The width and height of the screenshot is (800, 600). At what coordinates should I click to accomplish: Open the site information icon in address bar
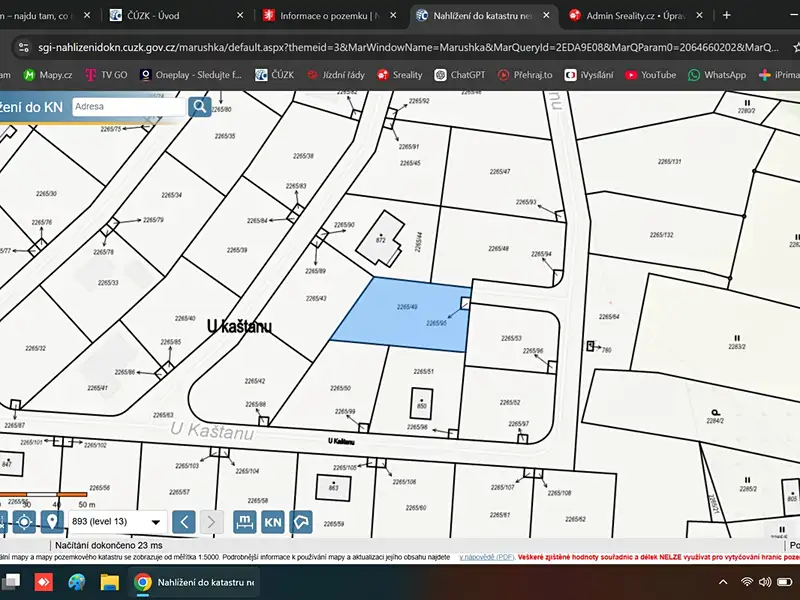pyautogui.click(x=23, y=47)
